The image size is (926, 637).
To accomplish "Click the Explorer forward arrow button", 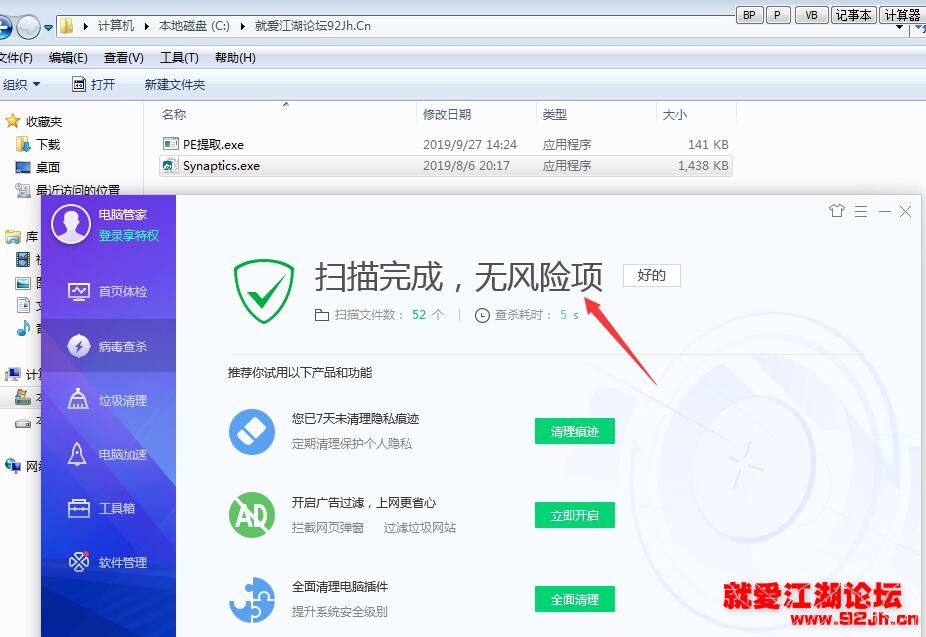I will click(x=28, y=27).
